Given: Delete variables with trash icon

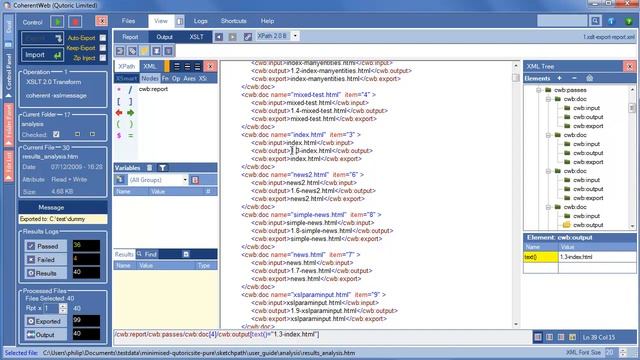Looking at the screenshot, I should [150, 167].
